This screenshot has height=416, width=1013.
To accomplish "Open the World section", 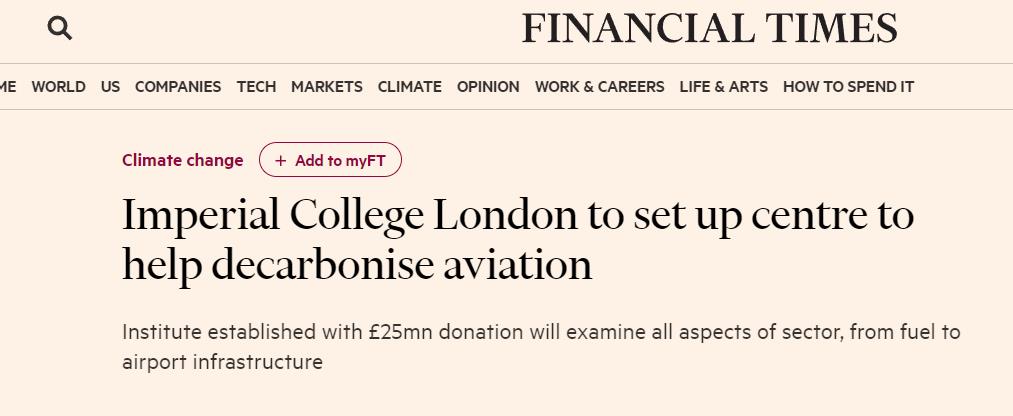I will coord(58,87).
